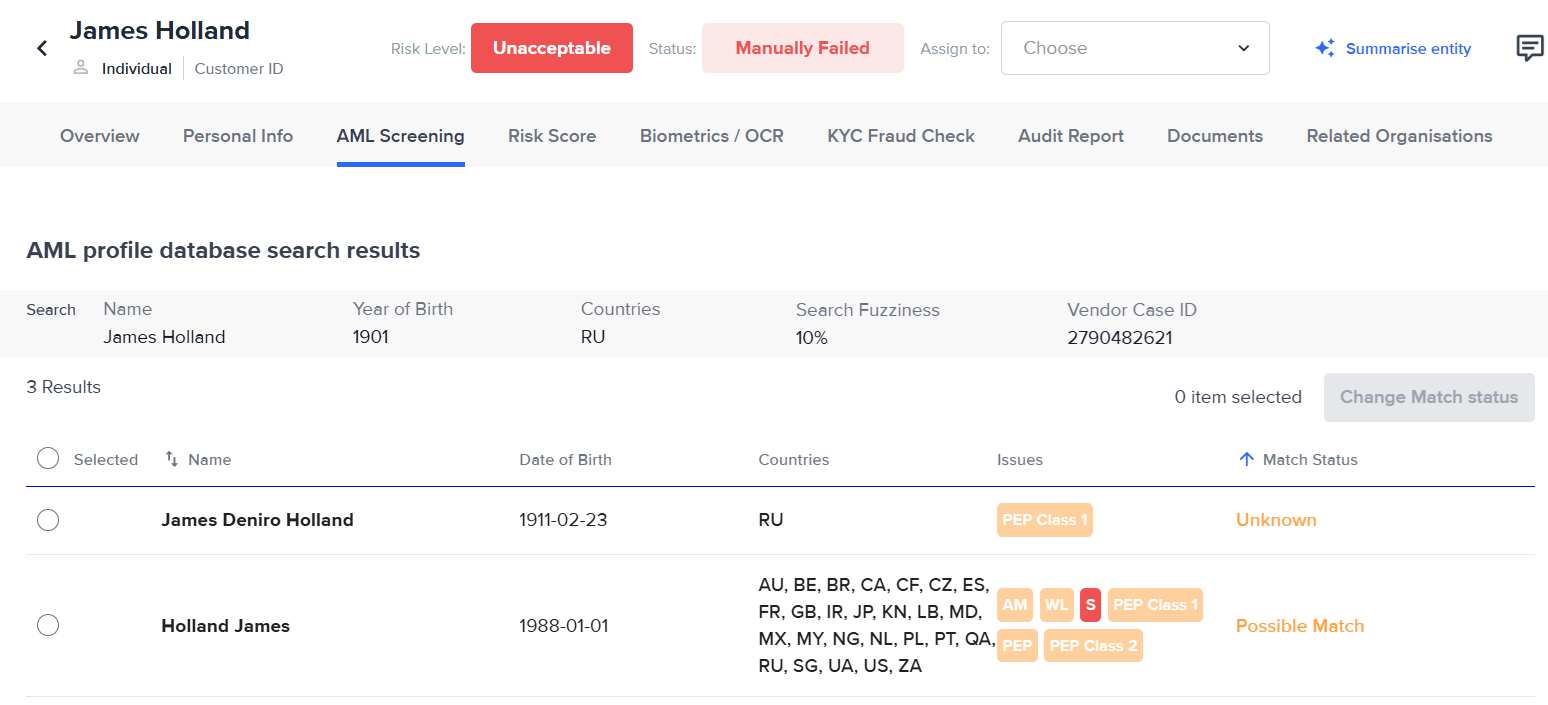Click the 0 item selected text
The height and width of the screenshot is (705, 1548).
click(x=1238, y=397)
